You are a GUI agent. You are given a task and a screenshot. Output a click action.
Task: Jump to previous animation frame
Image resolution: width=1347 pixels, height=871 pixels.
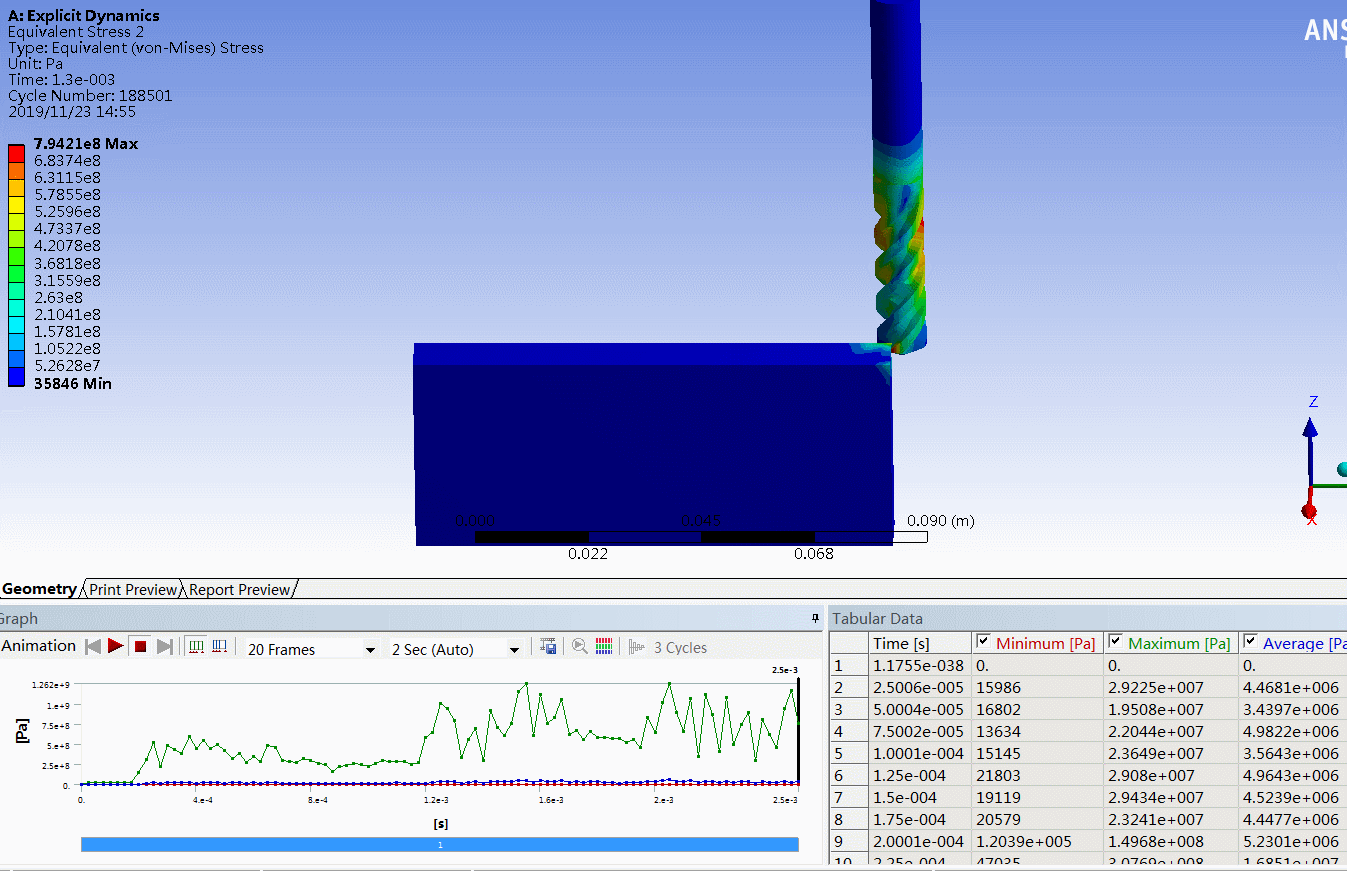(93, 647)
